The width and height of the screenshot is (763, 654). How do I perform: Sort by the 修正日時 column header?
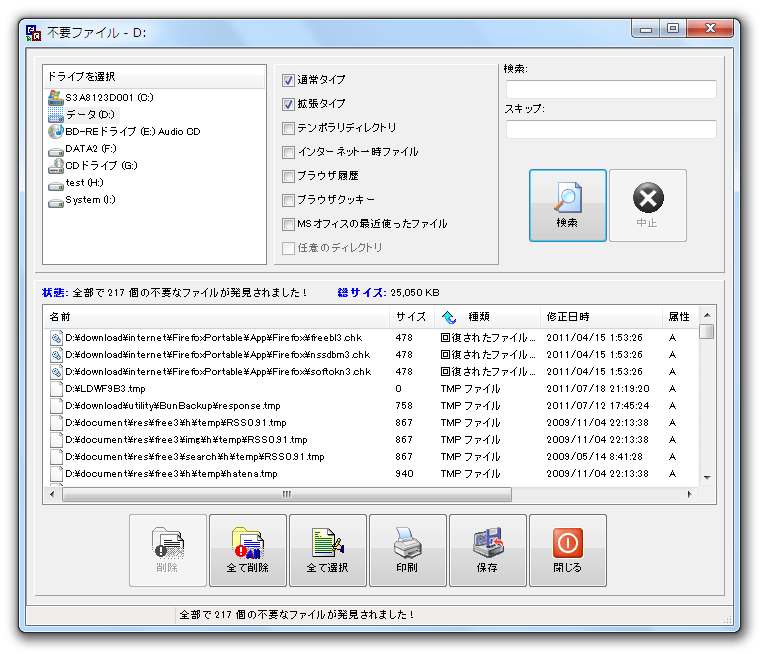pyautogui.click(x=601, y=317)
